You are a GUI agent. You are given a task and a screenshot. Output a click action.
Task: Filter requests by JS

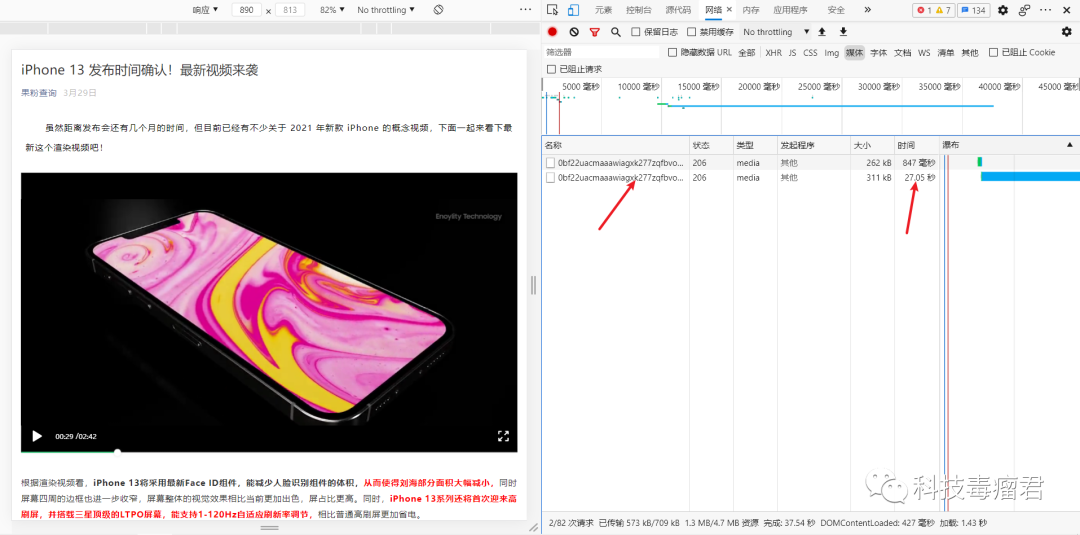pyautogui.click(x=792, y=52)
